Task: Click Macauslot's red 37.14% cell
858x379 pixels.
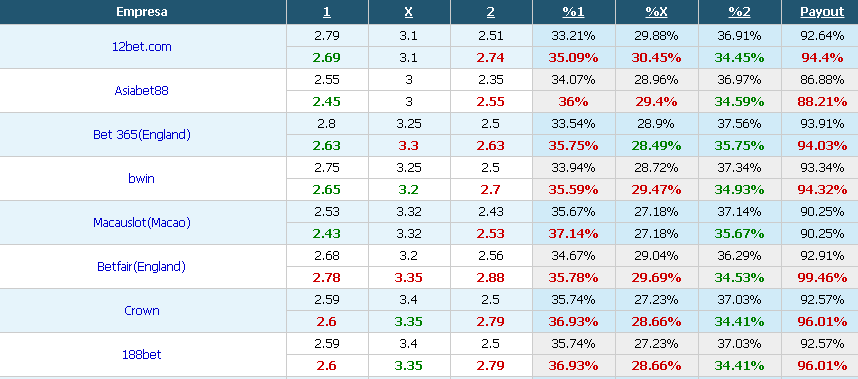Action: (573, 234)
